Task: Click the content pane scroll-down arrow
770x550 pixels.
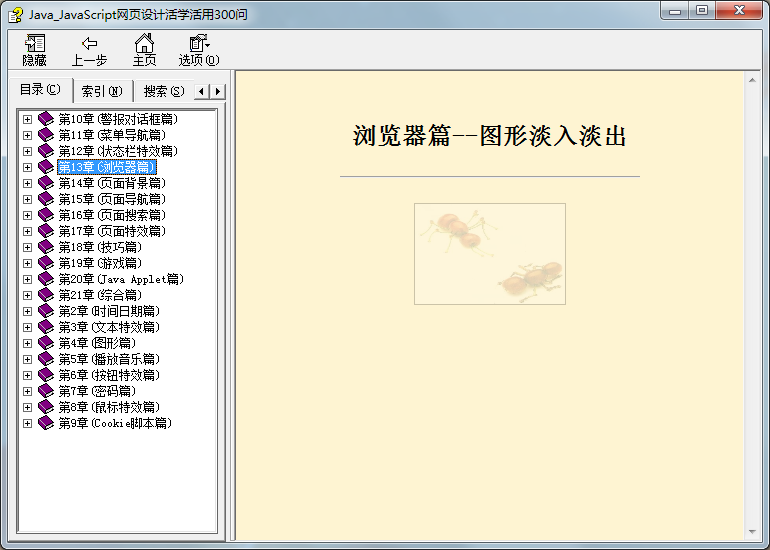Action: click(x=752, y=532)
